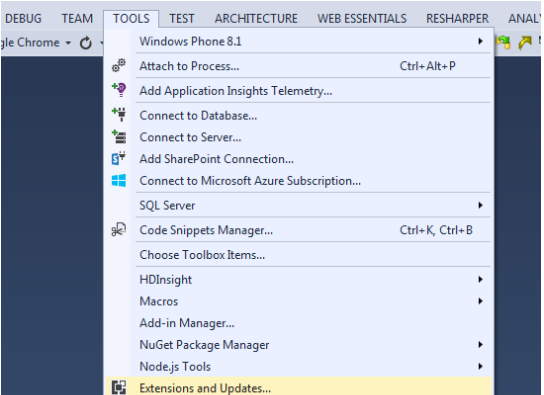The height and width of the screenshot is (395, 544).
Task: Click the Attach to Process gears icon
Action: (x=119, y=66)
